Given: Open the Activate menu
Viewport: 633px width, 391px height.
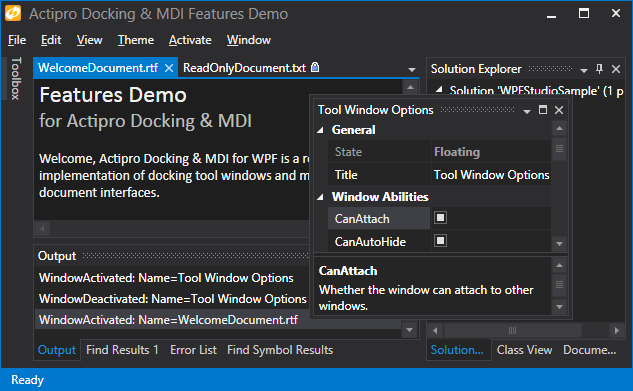Looking at the screenshot, I should [x=190, y=40].
